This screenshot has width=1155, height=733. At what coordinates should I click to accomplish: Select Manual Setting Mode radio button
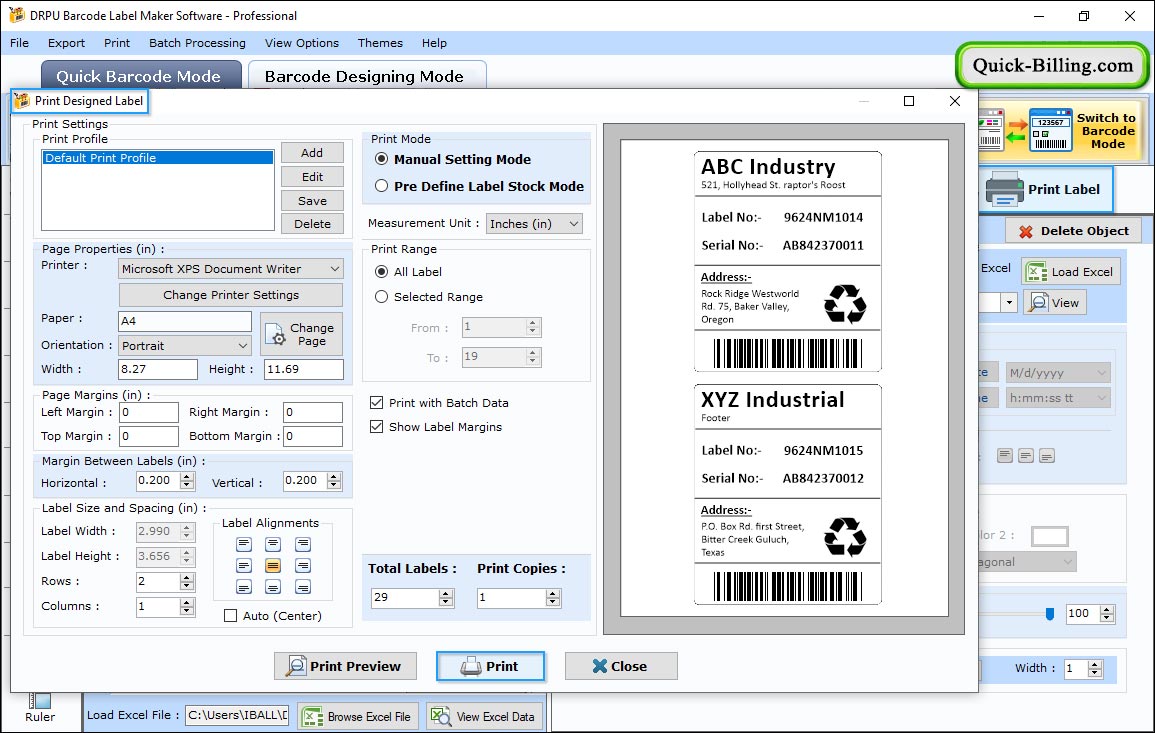382,159
